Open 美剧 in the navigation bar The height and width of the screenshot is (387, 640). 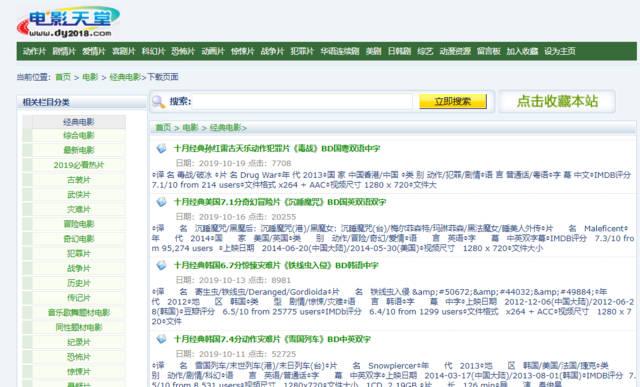(x=373, y=51)
